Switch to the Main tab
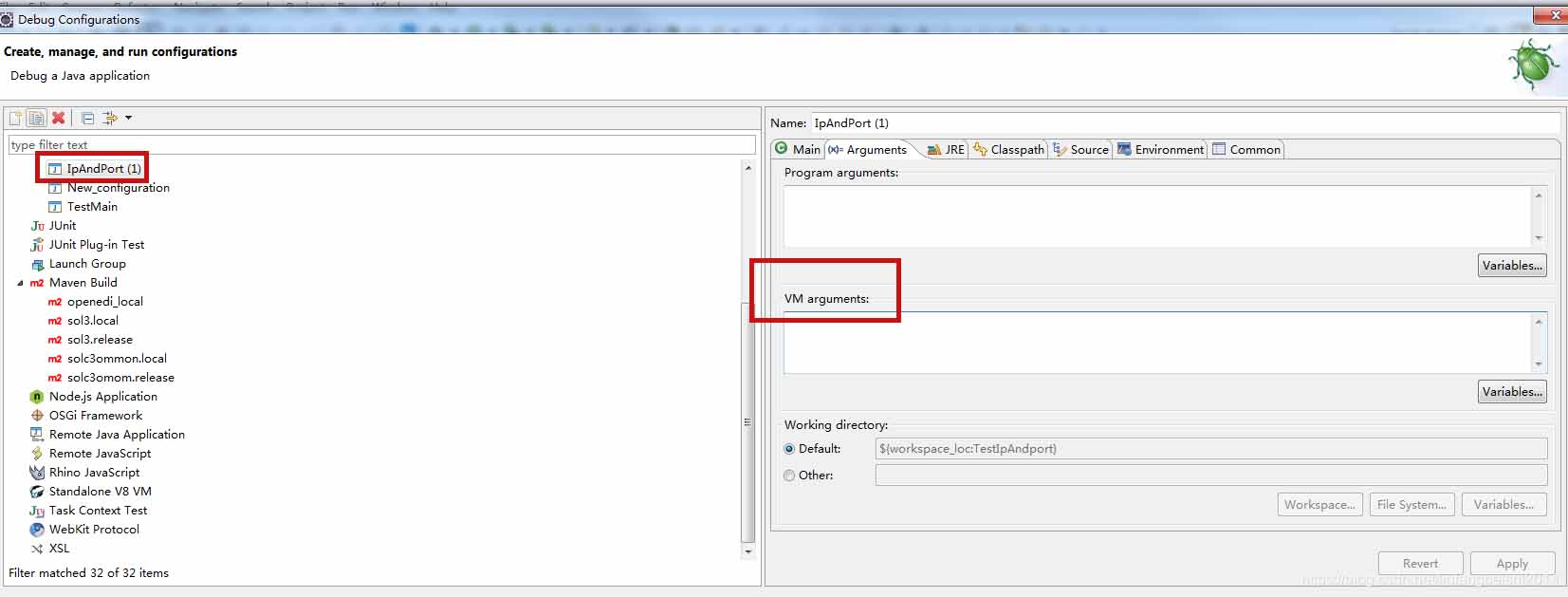Viewport: 1568px width, 597px height. pyautogui.click(x=797, y=149)
